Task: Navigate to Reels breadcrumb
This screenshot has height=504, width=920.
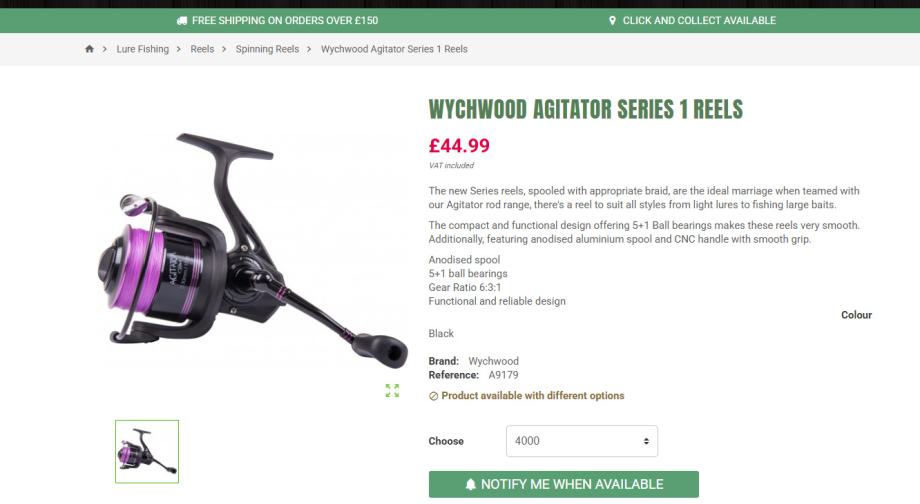Action: point(202,49)
